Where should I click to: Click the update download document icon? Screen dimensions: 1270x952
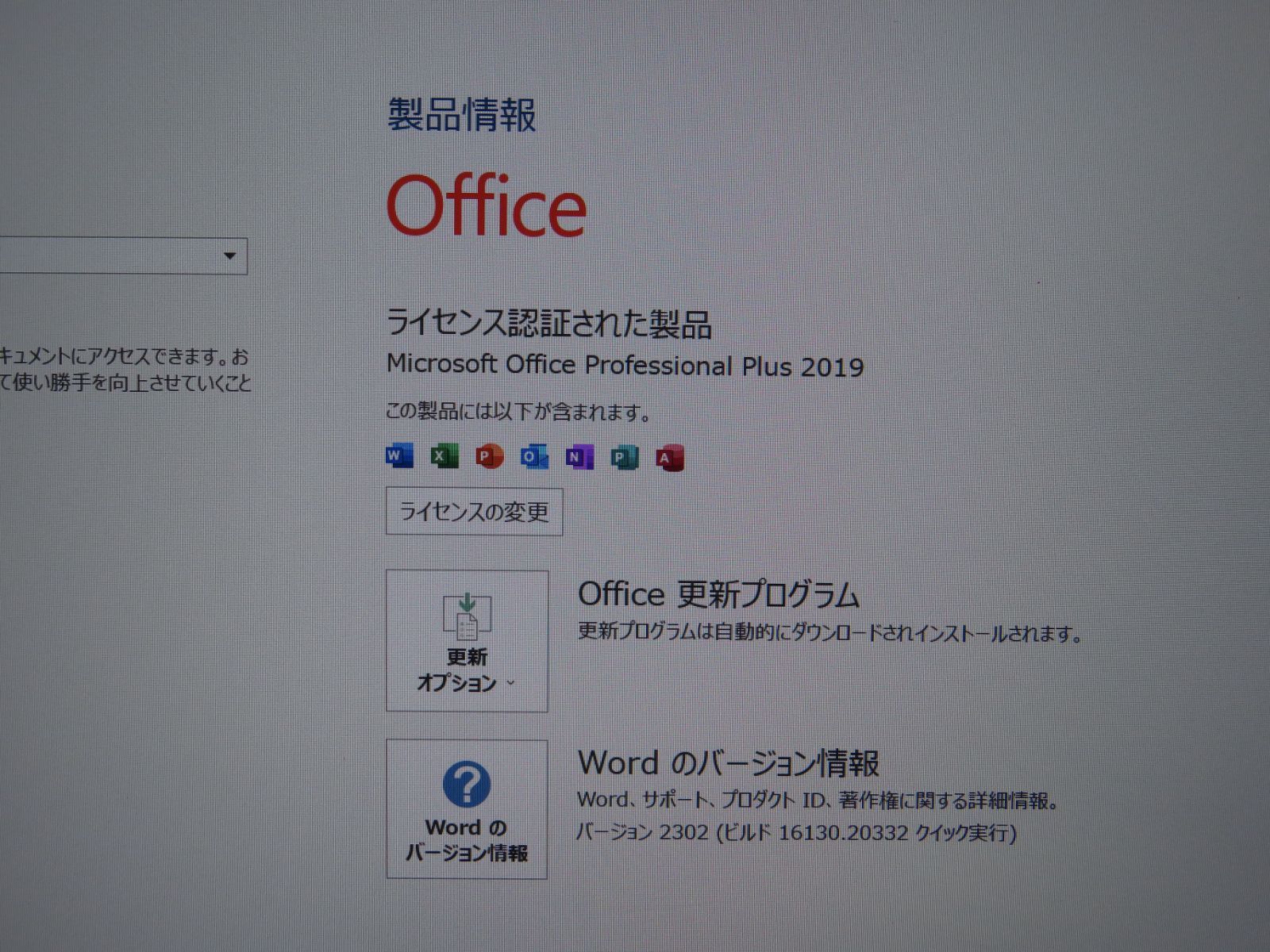coord(467,616)
